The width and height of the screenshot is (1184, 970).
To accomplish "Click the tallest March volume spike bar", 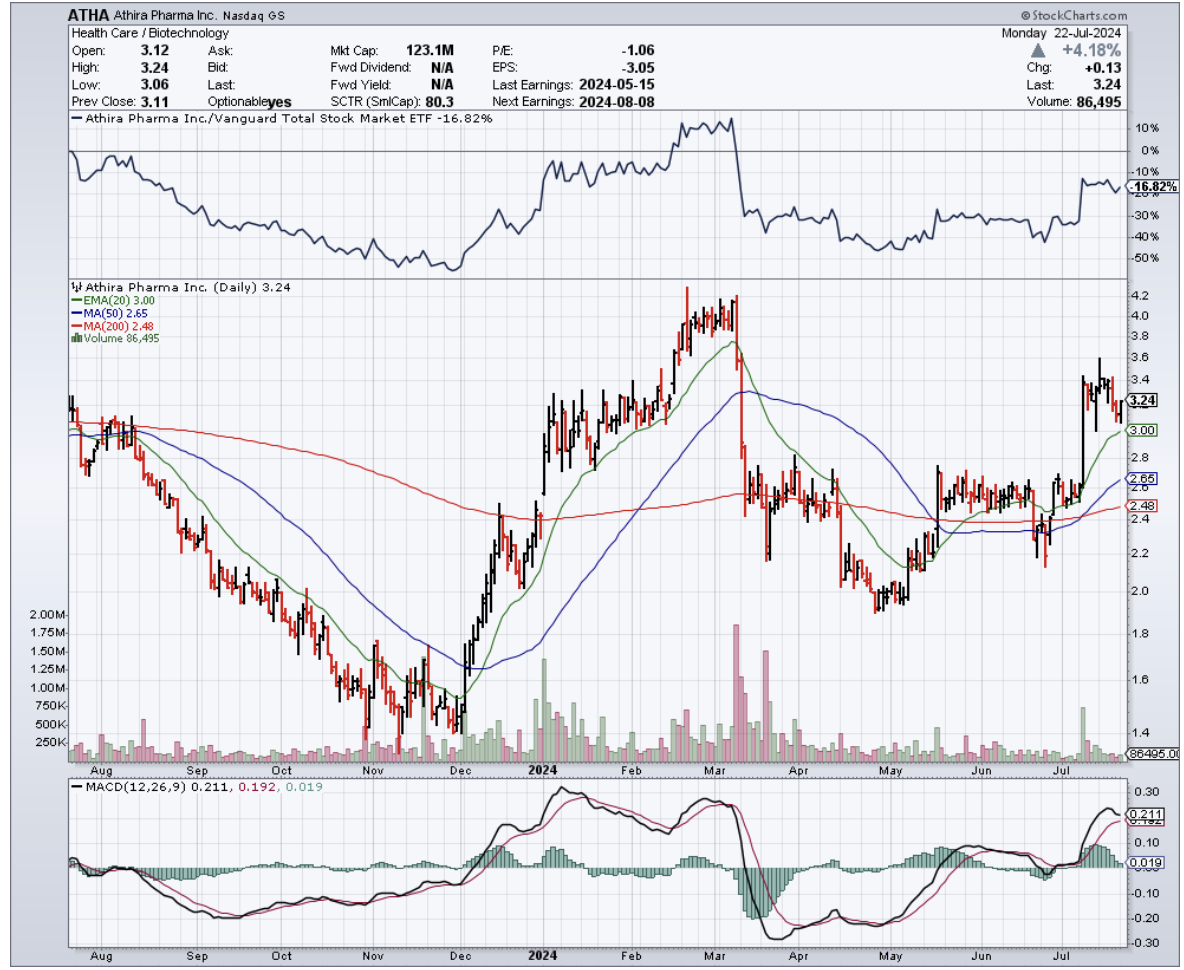I will coord(736,690).
